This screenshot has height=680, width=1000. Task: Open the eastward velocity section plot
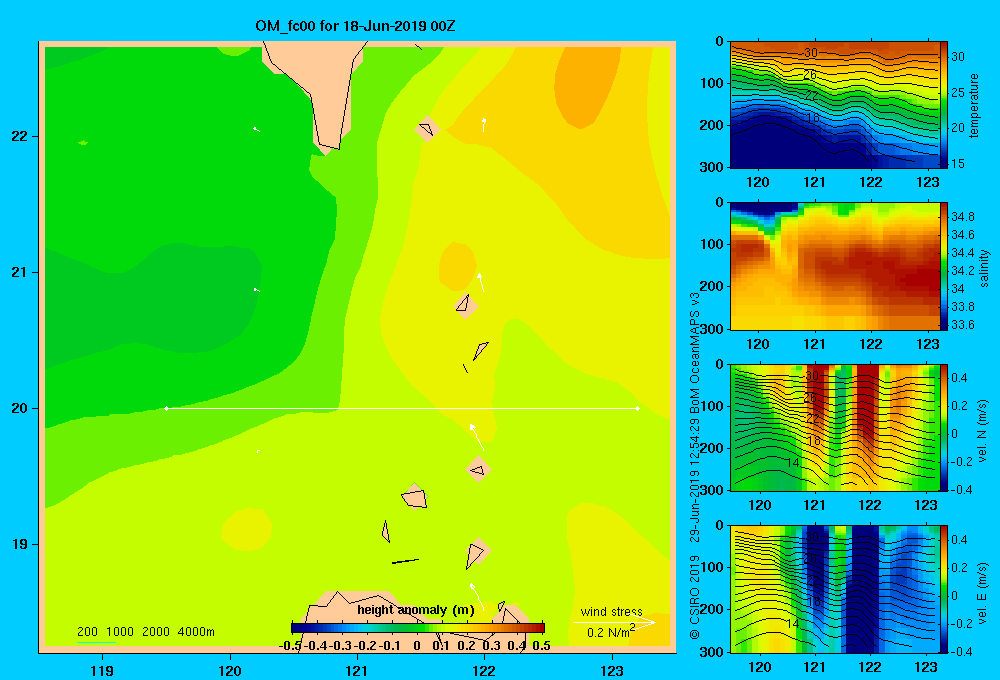pos(835,589)
